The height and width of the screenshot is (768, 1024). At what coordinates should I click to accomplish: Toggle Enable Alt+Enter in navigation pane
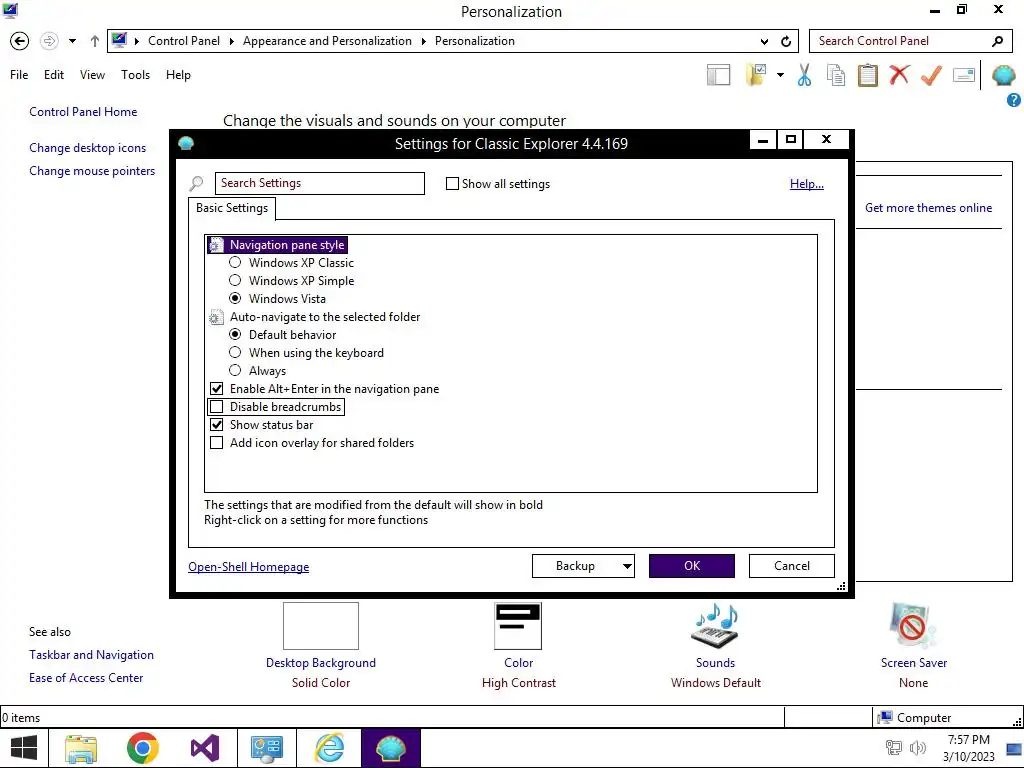pyautogui.click(x=216, y=389)
